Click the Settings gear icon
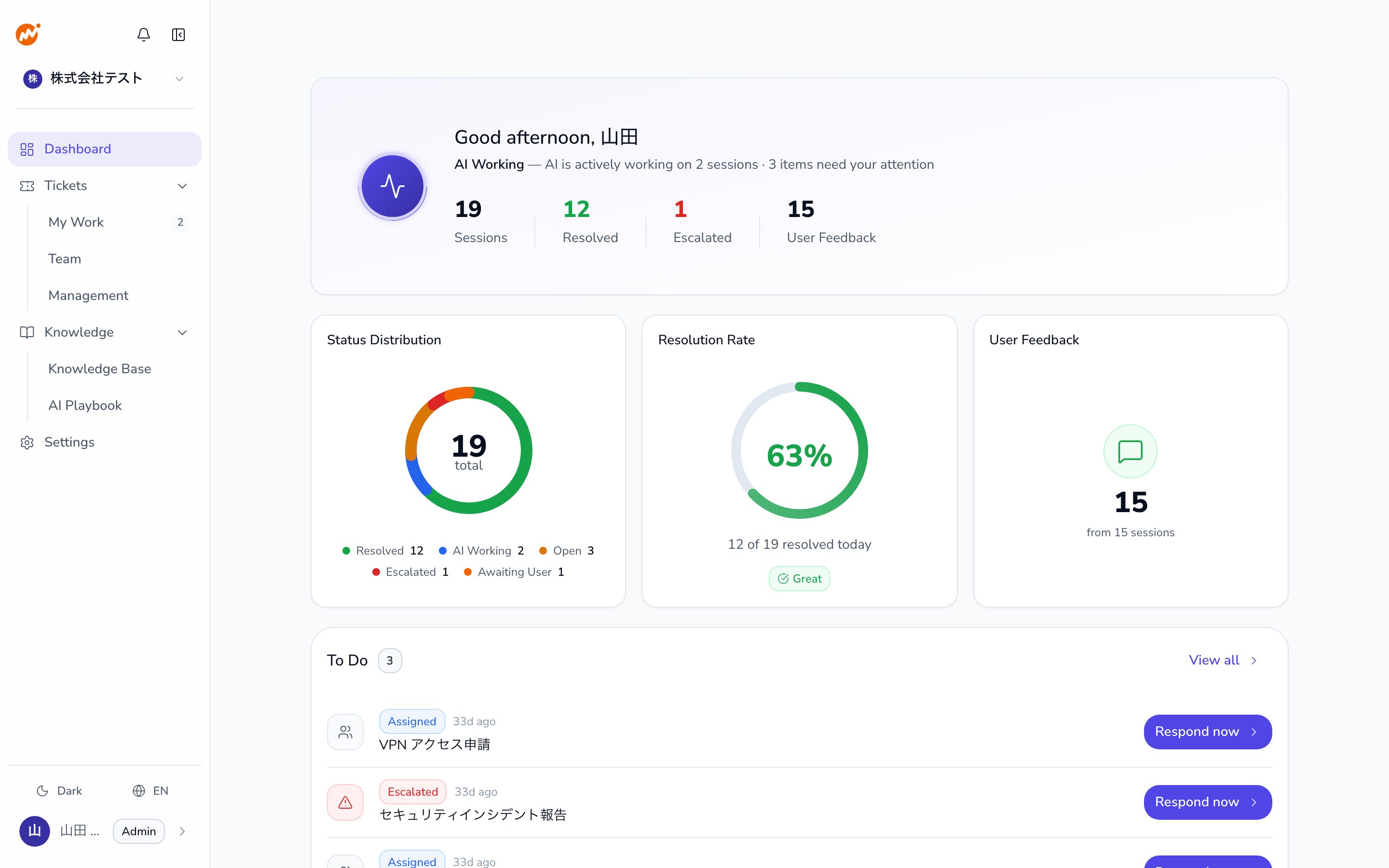Image resolution: width=1389 pixels, height=868 pixels. [27, 443]
